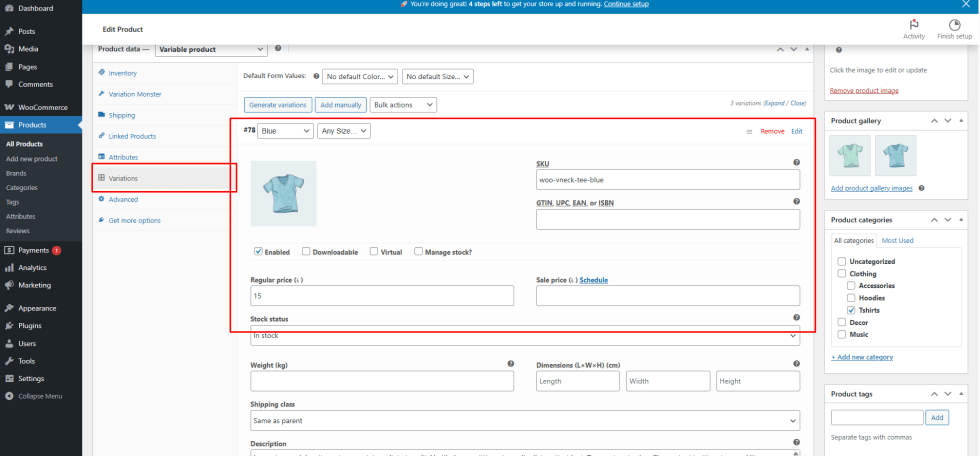The width and height of the screenshot is (980, 456).
Task: Expand the Any Size attribute dropdown
Action: point(344,131)
